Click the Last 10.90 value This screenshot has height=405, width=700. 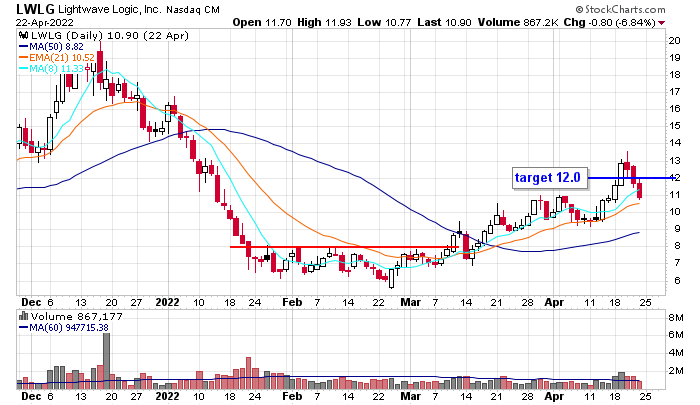point(444,22)
